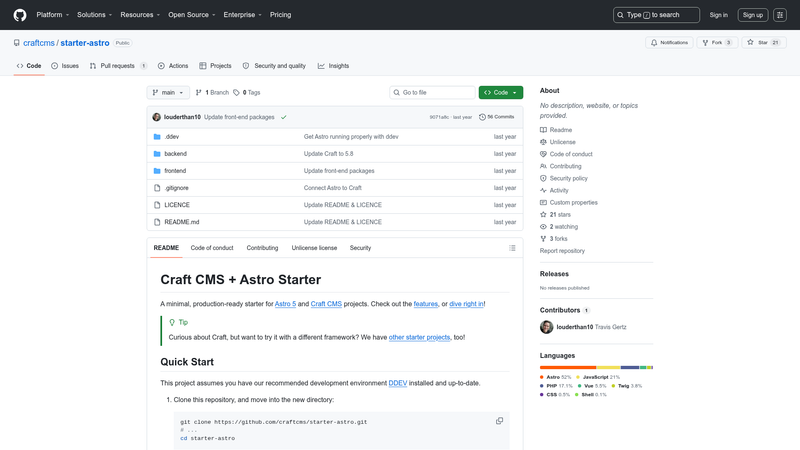Open the Craft CMS link in README
Viewport: 800px width, 450px height.
(326, 304)
